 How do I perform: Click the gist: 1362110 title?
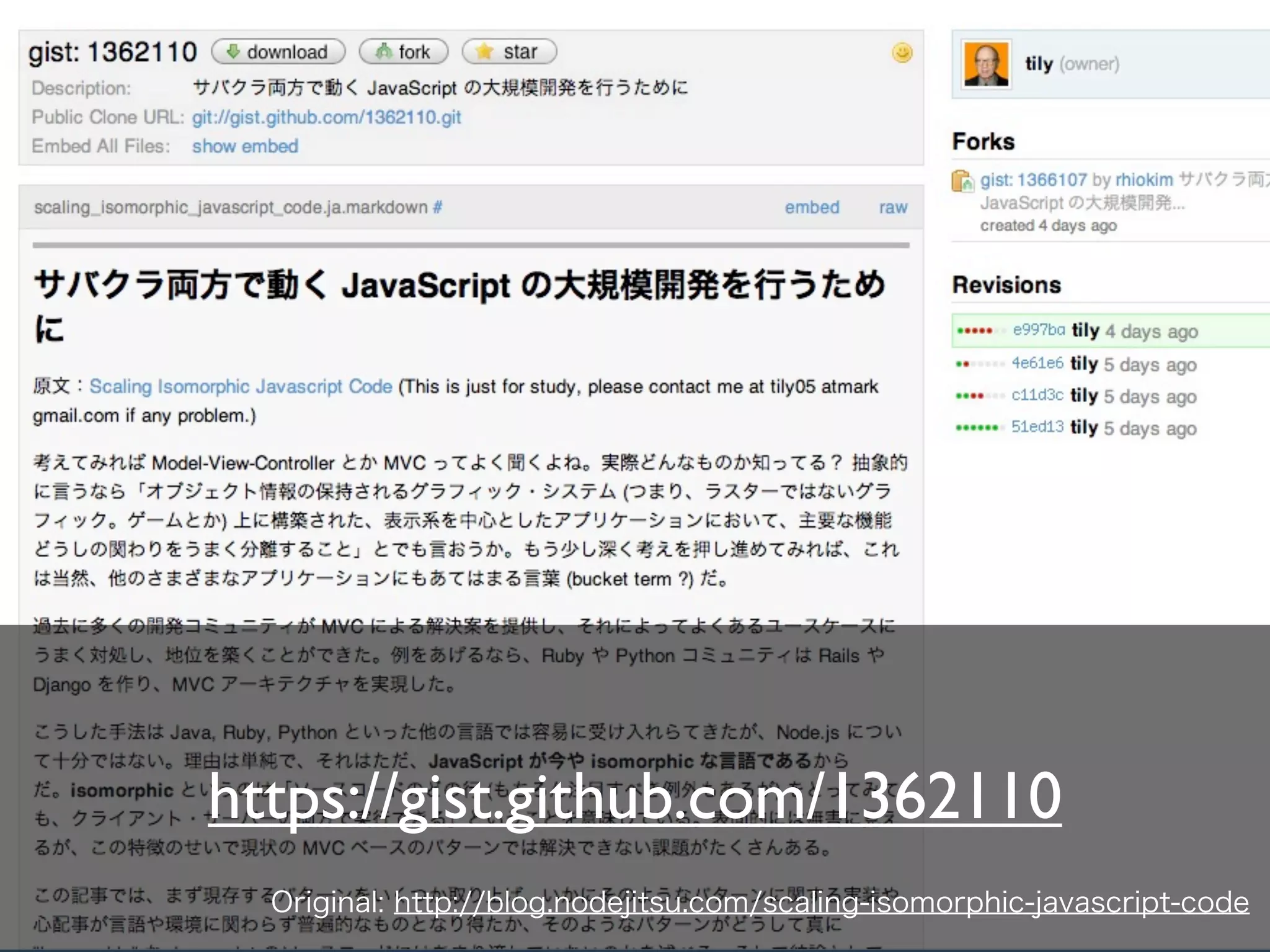(113, 53)
